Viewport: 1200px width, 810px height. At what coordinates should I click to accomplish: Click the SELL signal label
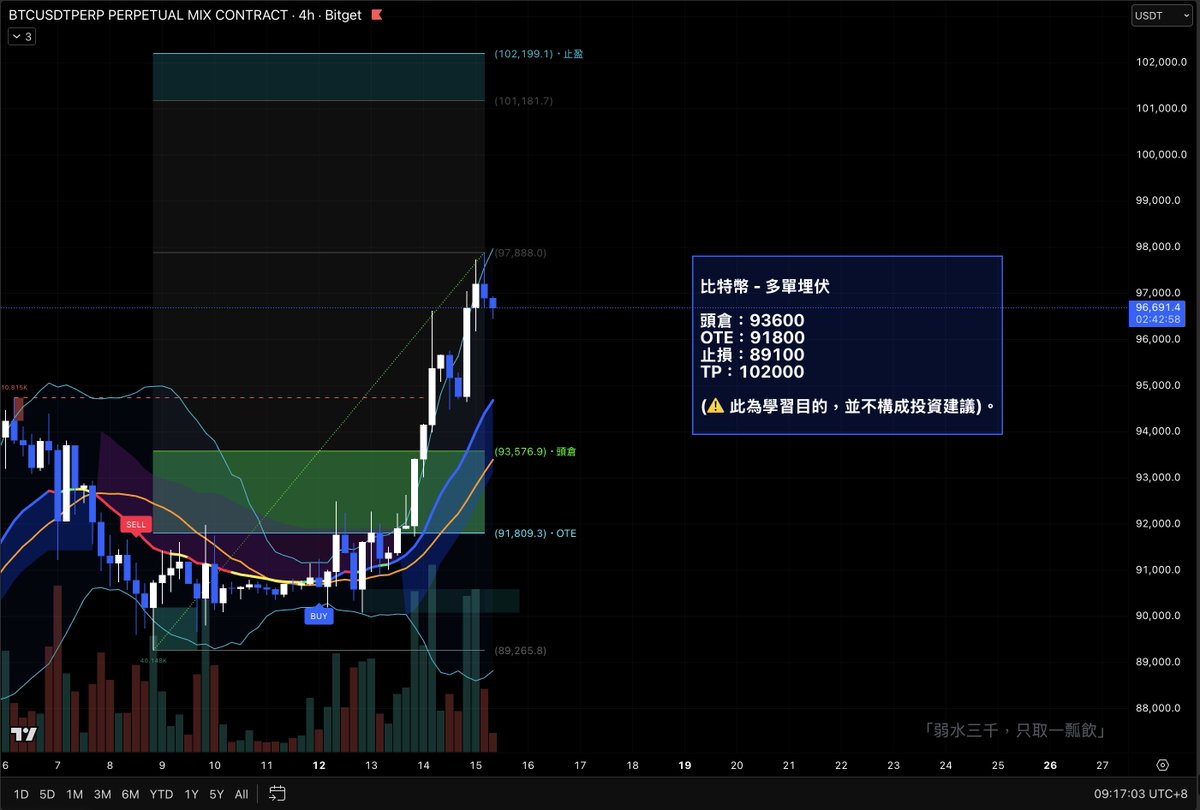click(135, 524)
